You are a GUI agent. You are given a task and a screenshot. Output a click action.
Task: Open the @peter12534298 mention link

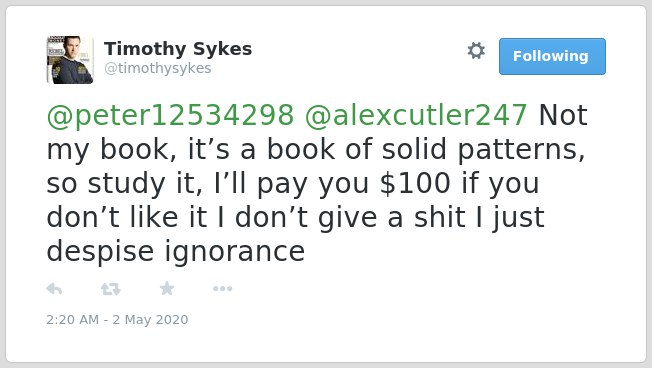(x=170, y=116)
